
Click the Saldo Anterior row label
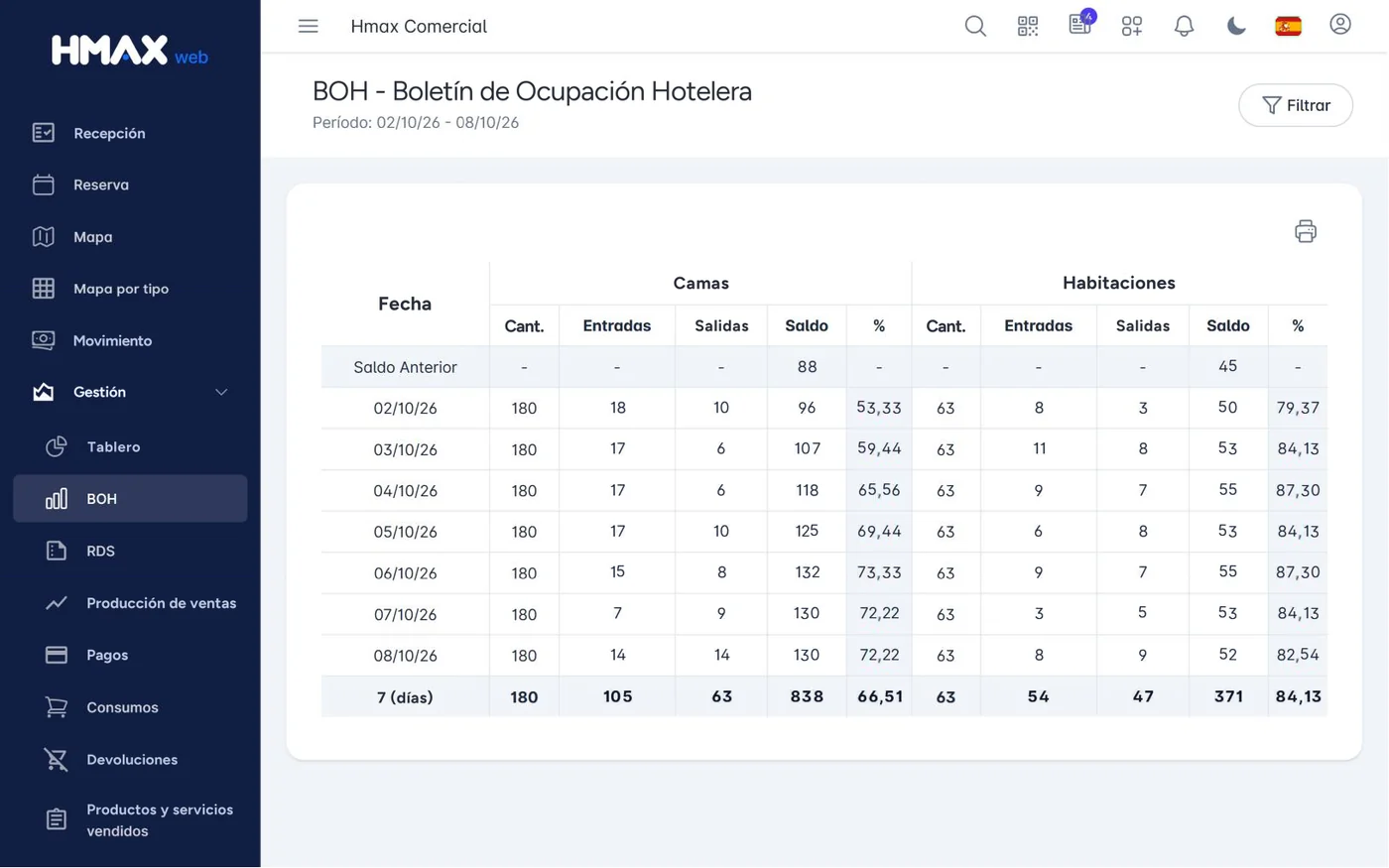(405, 367)
